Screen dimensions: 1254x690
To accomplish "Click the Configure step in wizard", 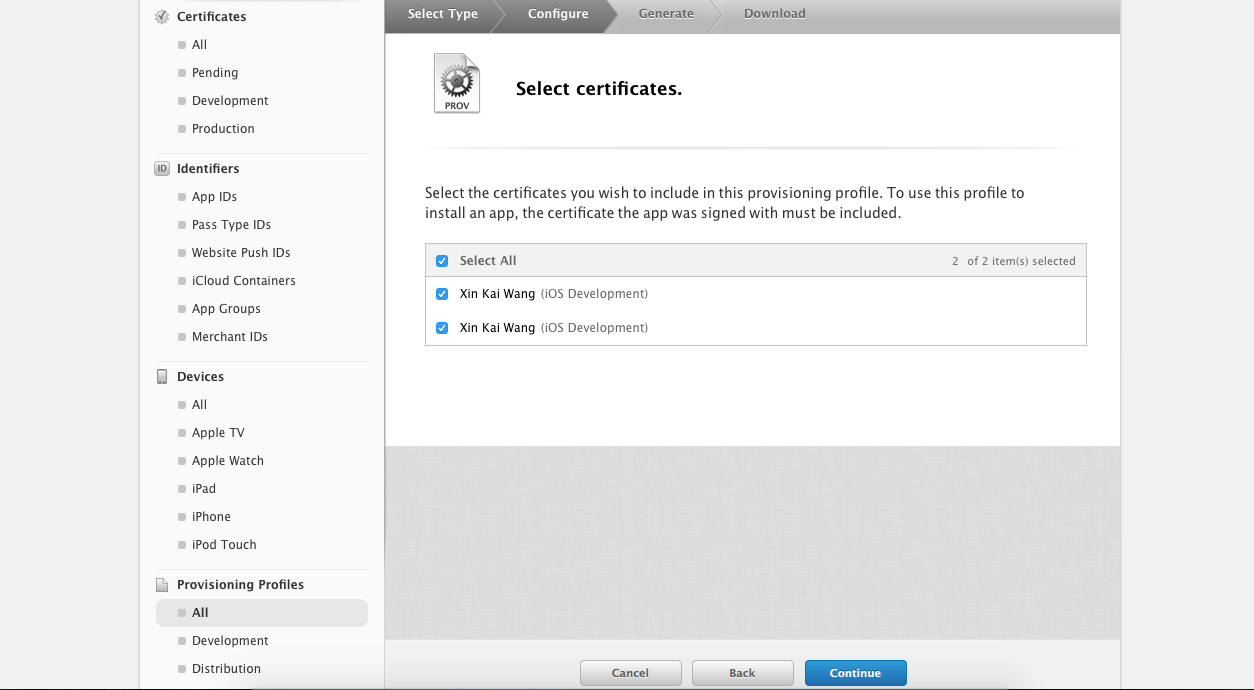I will [x=558, y=14].
